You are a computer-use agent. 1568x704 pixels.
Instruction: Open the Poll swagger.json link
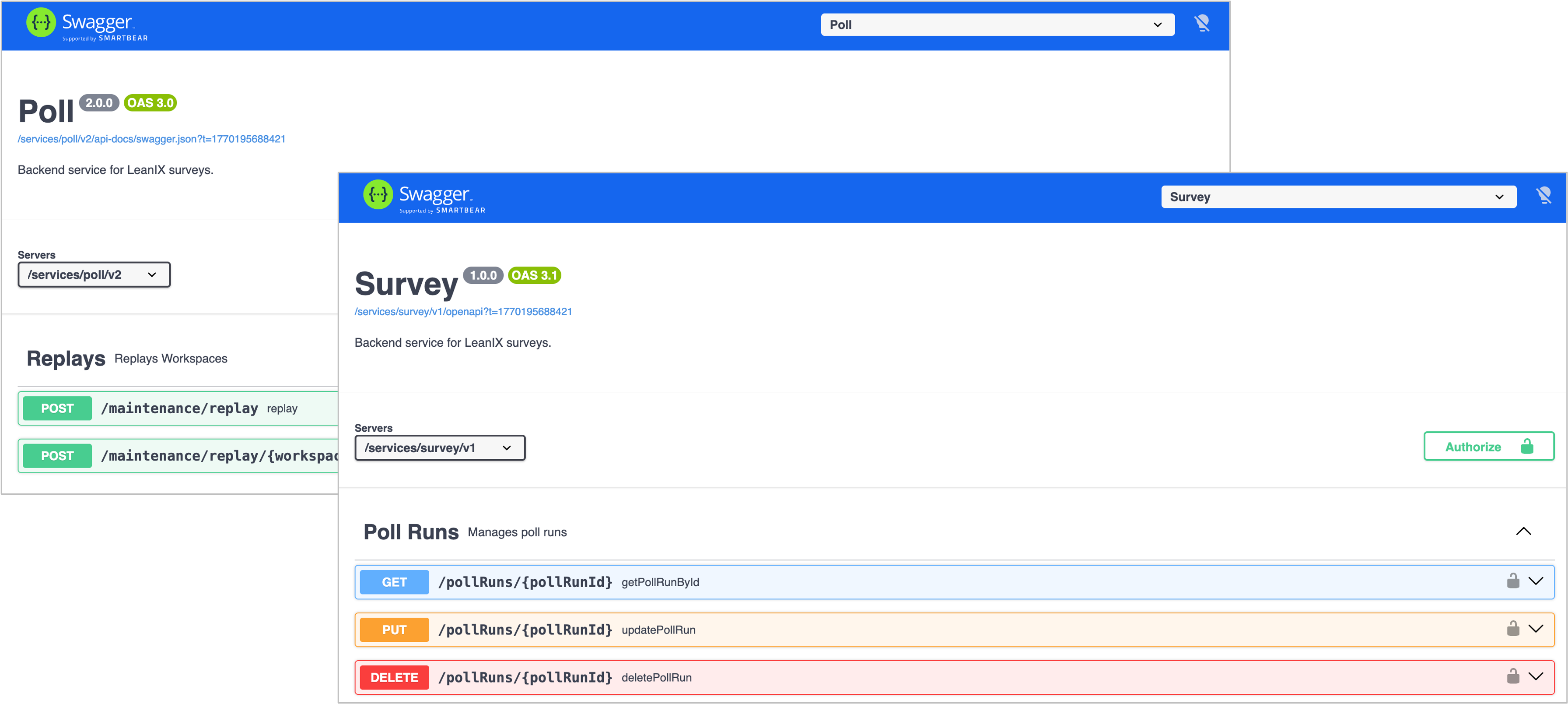pyautogui.click(x=151, y=139)
